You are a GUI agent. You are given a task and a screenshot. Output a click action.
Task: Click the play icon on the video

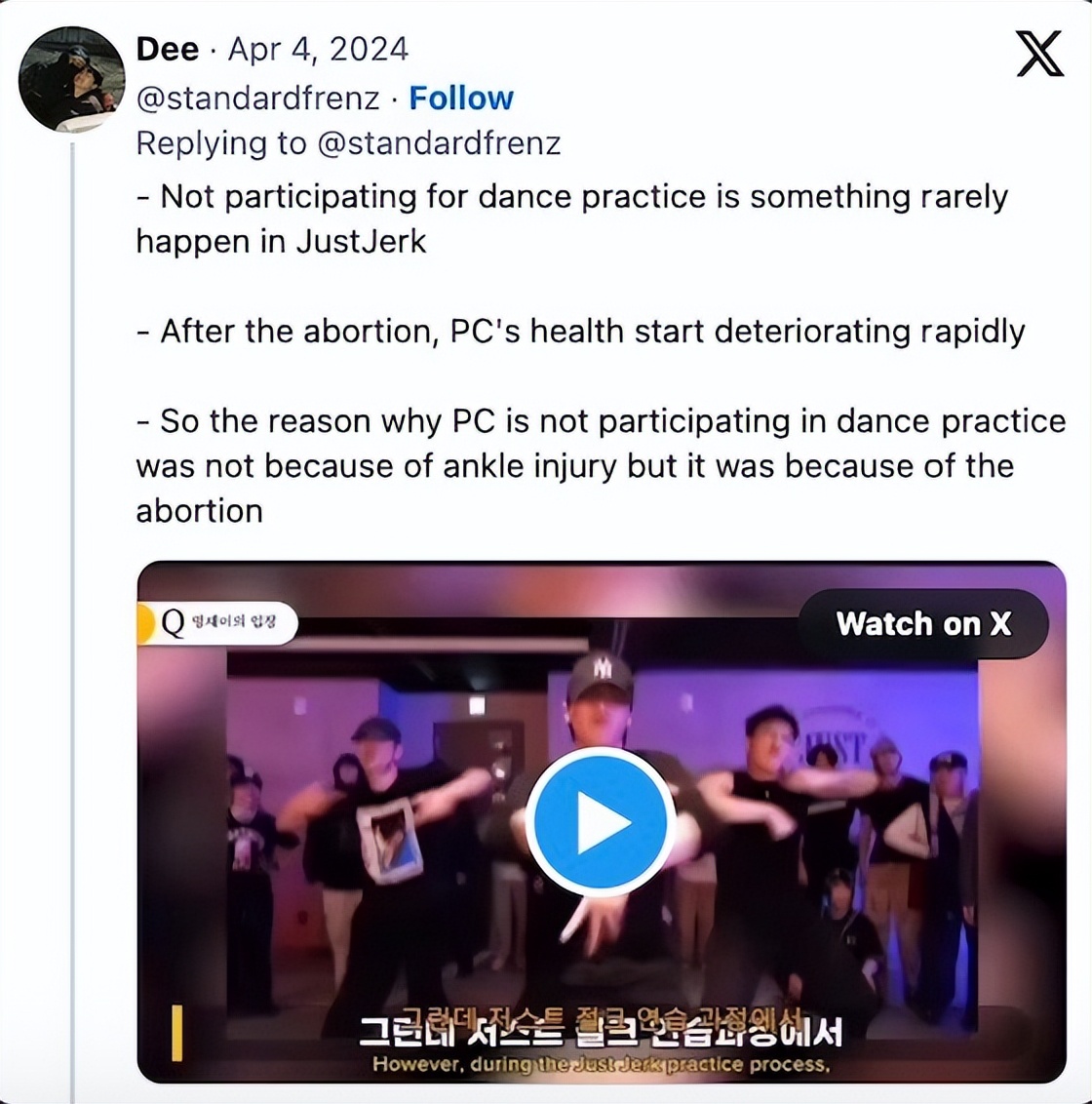[x=602, y=820]
